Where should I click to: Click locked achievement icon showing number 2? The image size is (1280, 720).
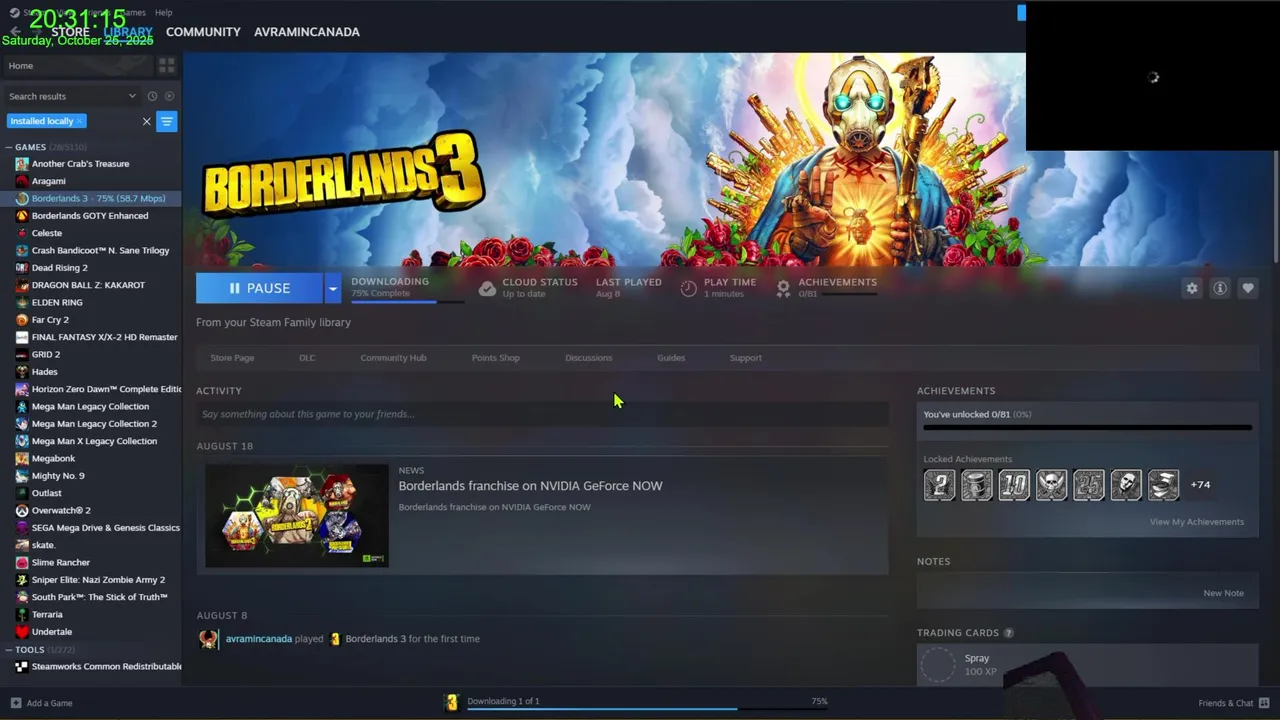coord(939,485)
